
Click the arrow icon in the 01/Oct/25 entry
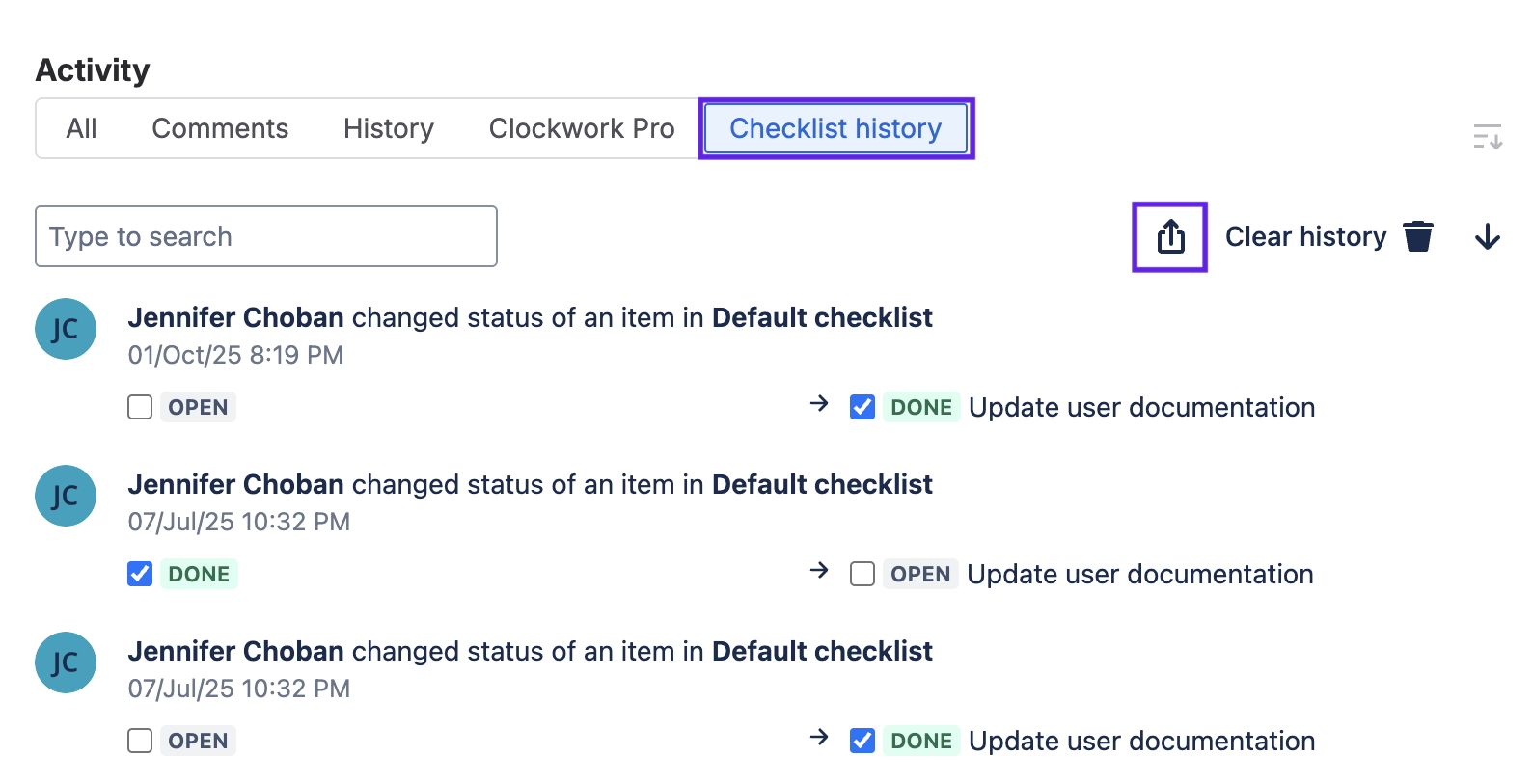[x=819, y=403]
